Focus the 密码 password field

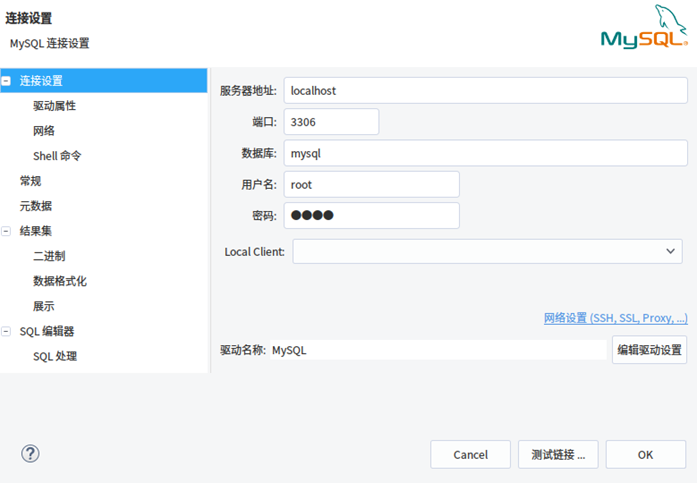(x=372, y=216)
